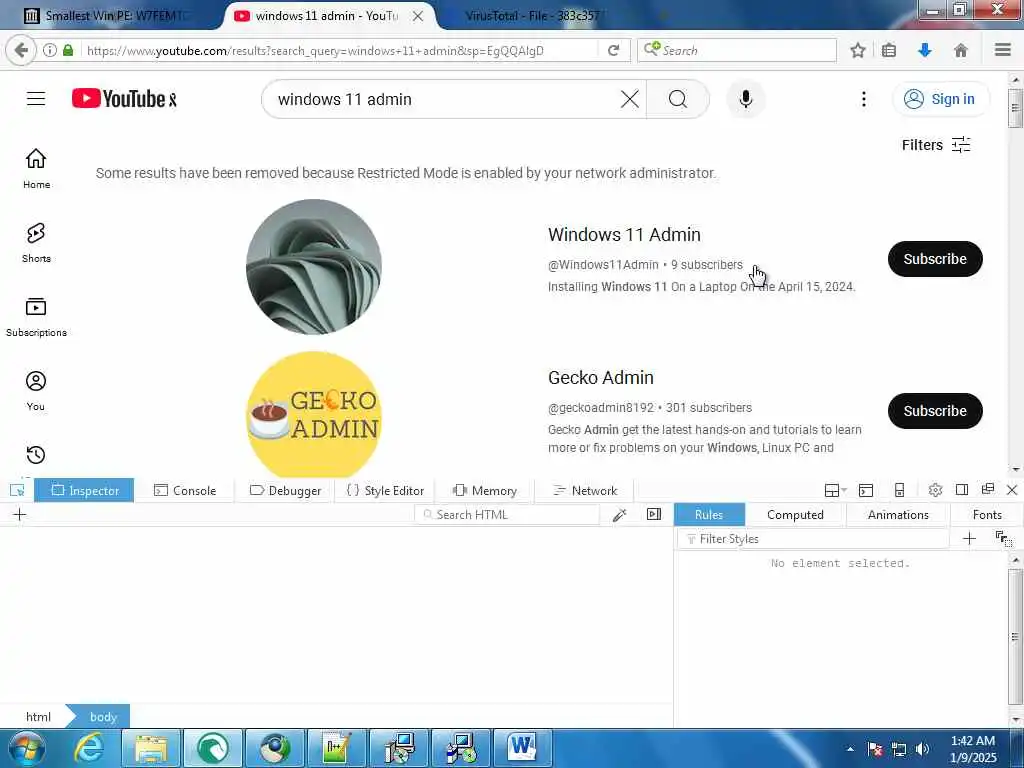Screen dimensions: 1024x768
Task: Select the Inspector devtools tab
Action: 84,490
